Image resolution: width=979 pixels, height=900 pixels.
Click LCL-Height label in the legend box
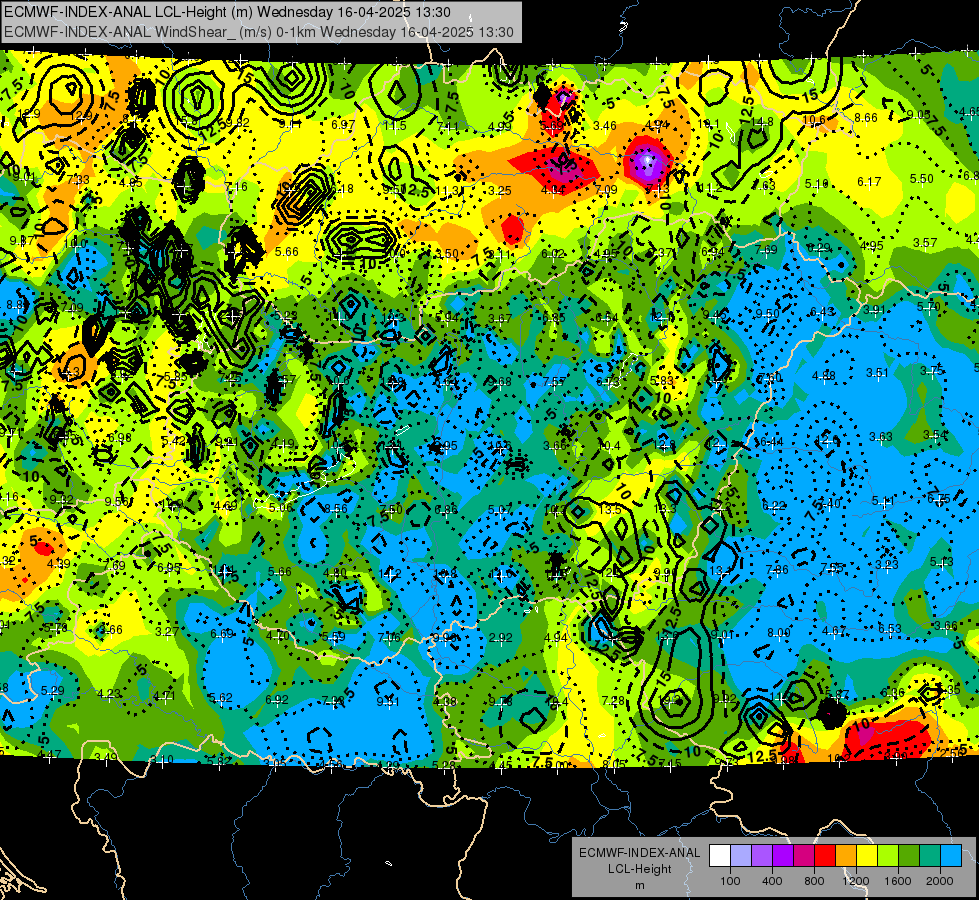click(x=639, y=869)
